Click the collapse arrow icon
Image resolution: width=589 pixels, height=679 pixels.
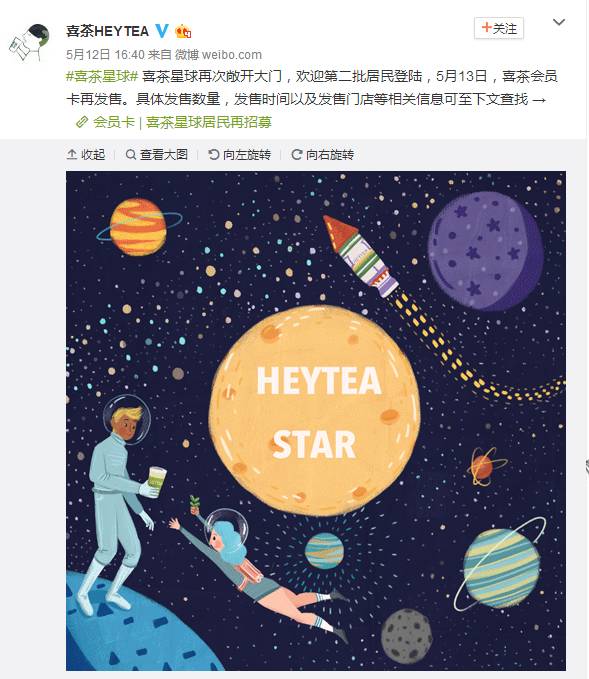(72, 155)
